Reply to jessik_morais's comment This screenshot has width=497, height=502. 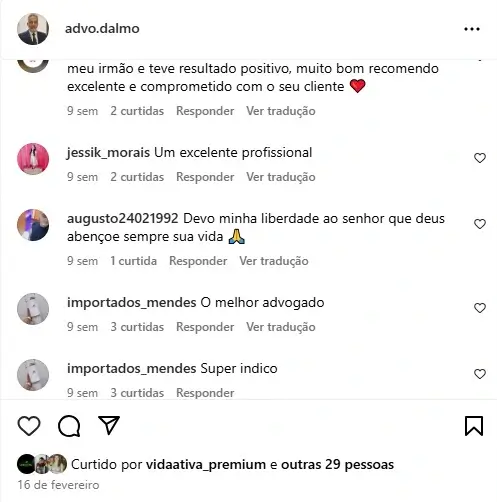click(205, 177)
